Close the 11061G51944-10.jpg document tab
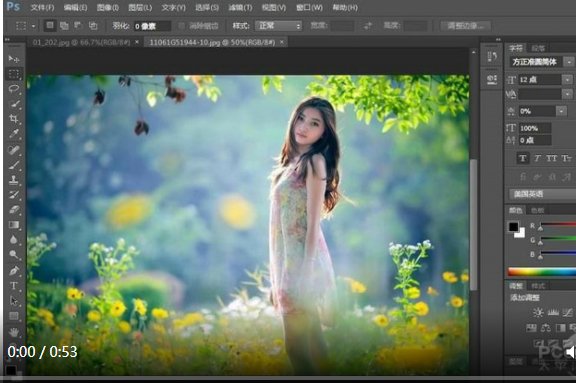Screen dimensions: 576x383 (282, 42)
